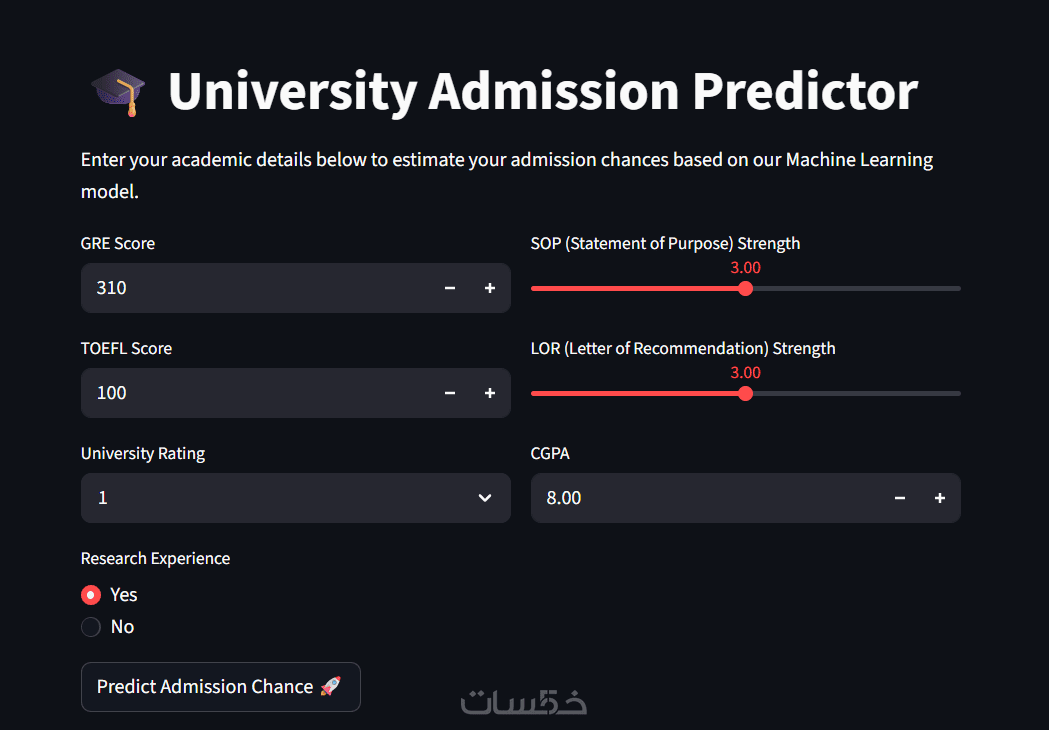Click the graduation cap emoji icon

(x=118, y=92)
